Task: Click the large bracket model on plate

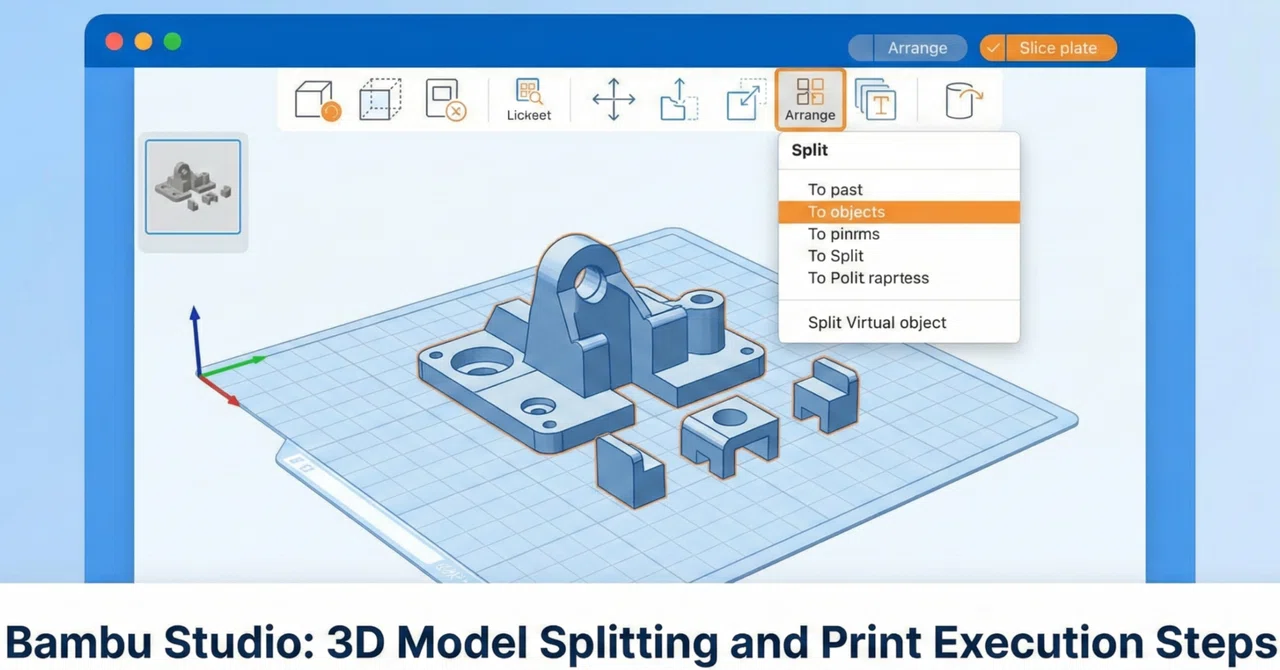Action: tap(590, 345)
